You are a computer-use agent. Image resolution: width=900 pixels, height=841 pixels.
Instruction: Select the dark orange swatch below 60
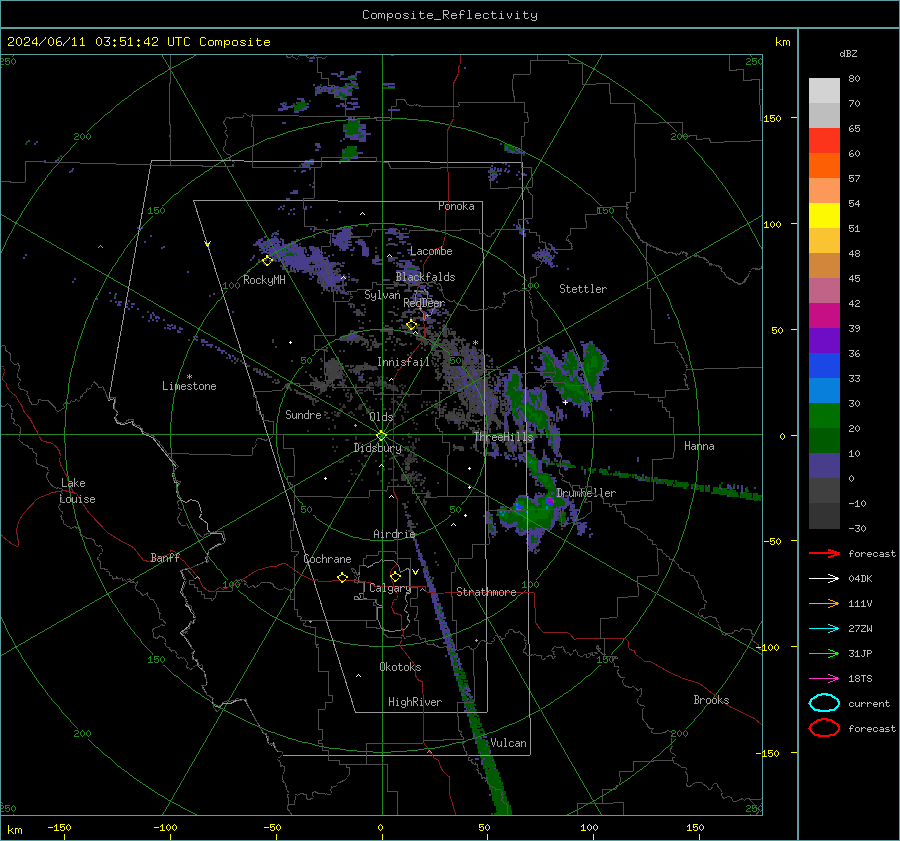tap(824, 166)
